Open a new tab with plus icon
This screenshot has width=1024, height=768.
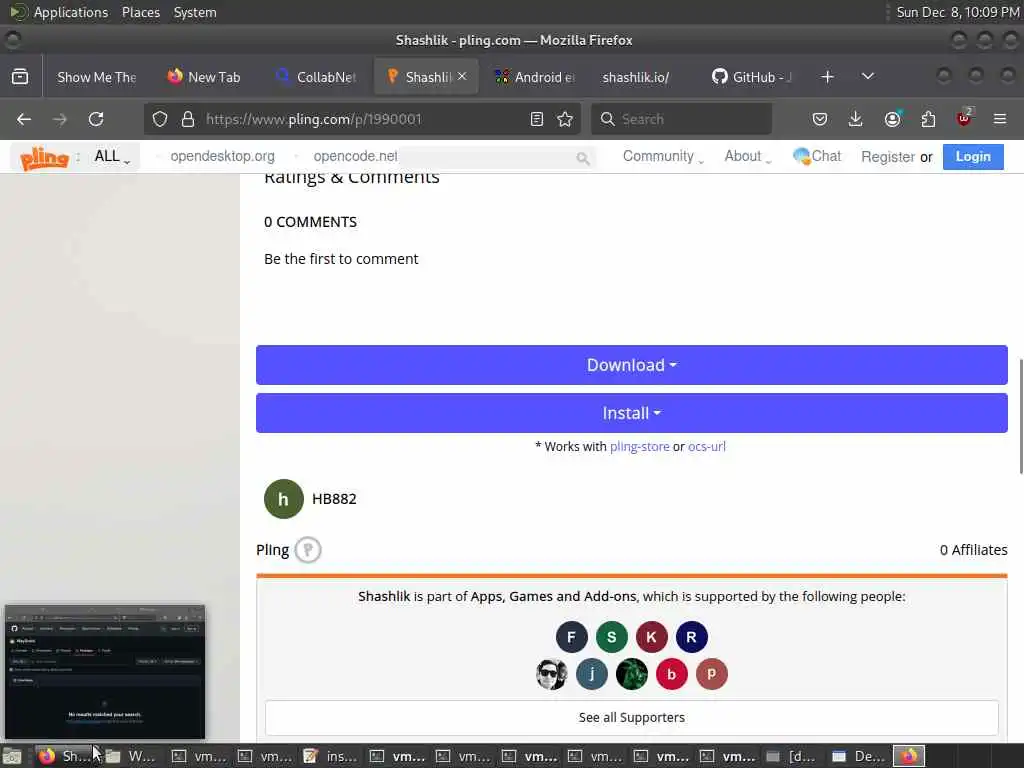click(827, 76)
